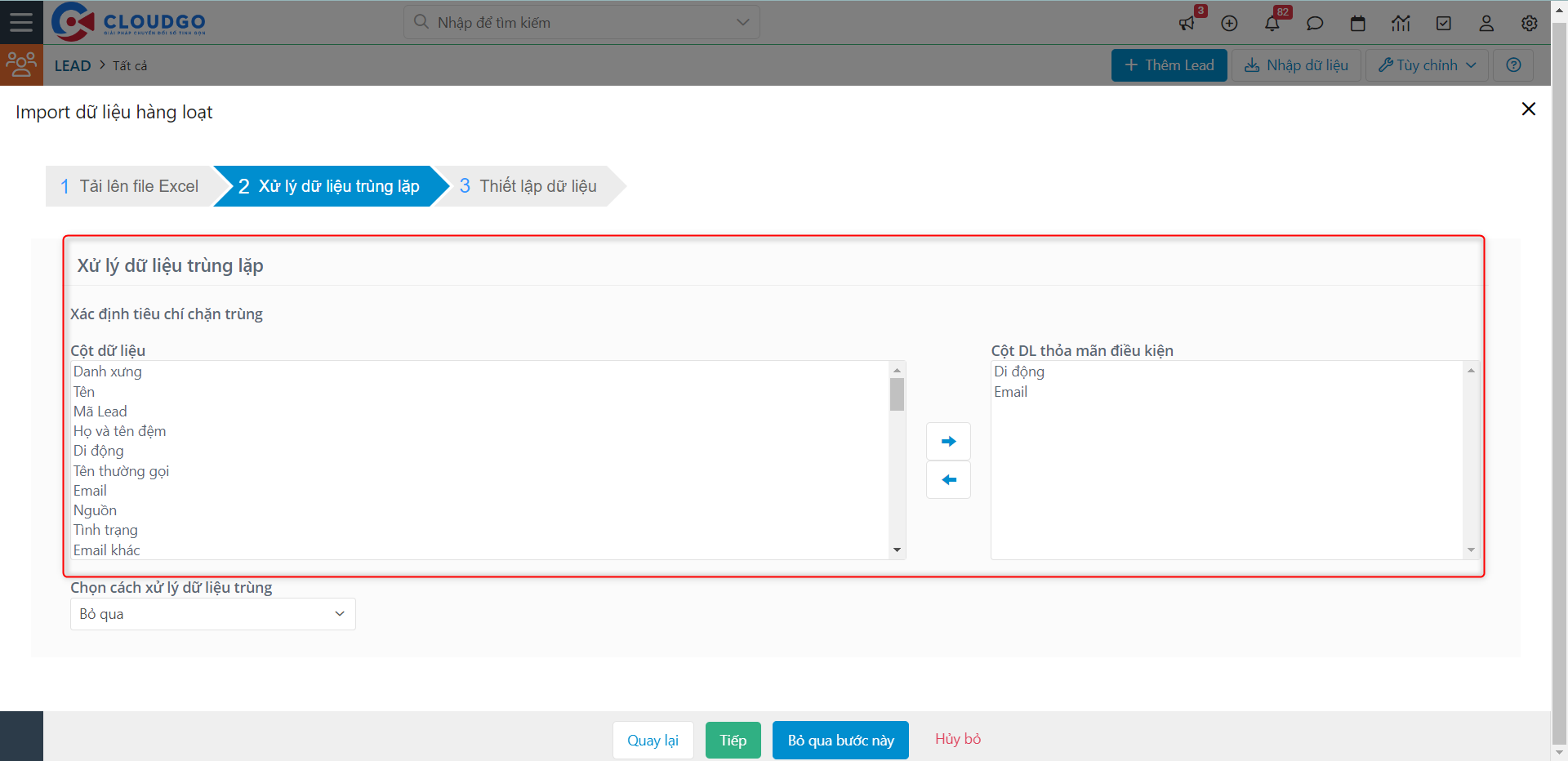Open the settings gear icon

pyautogui.click(x=1530, y=24)
